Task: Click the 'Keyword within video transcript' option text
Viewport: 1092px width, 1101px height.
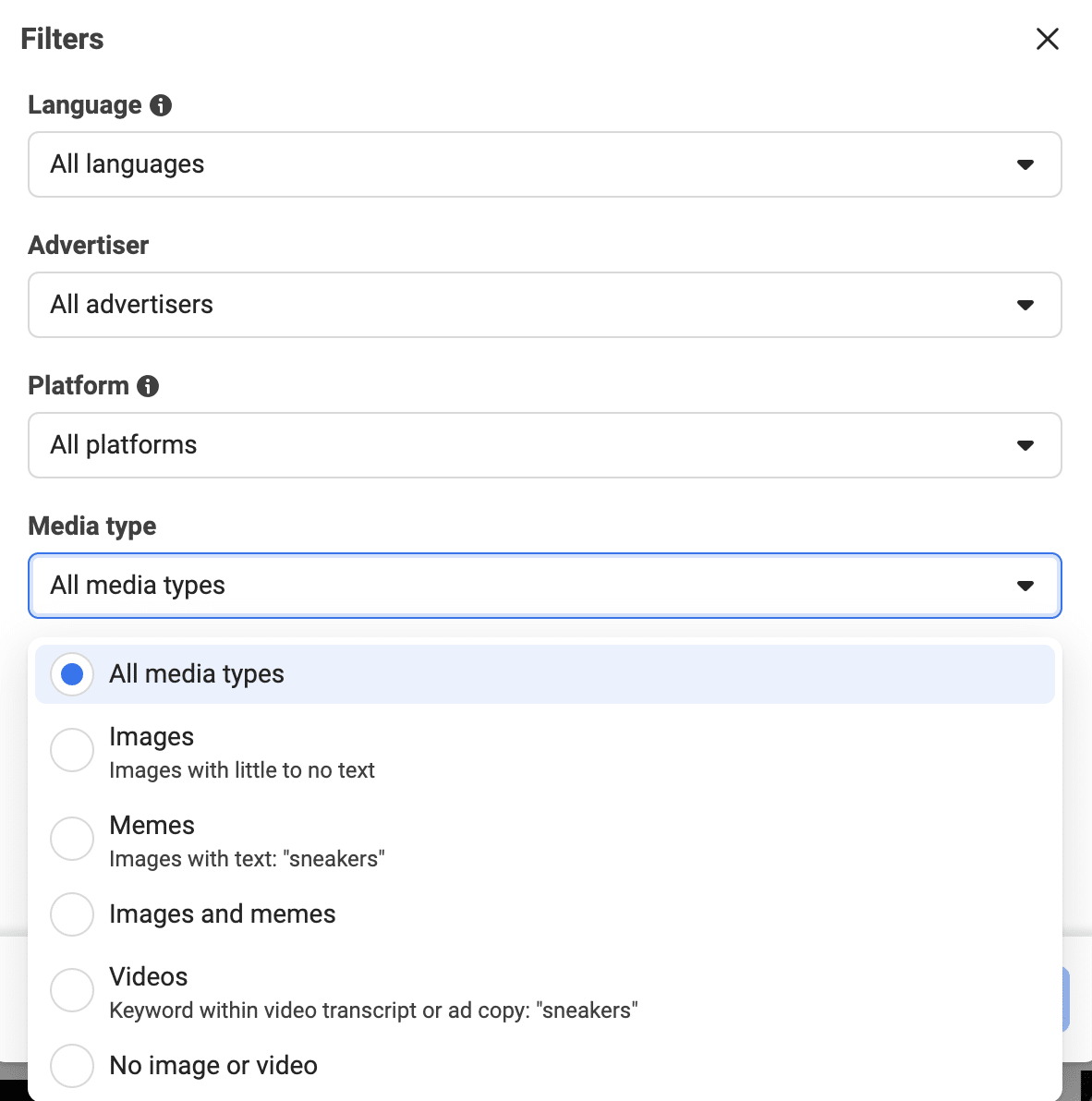Action: (x=373, y=1010)
